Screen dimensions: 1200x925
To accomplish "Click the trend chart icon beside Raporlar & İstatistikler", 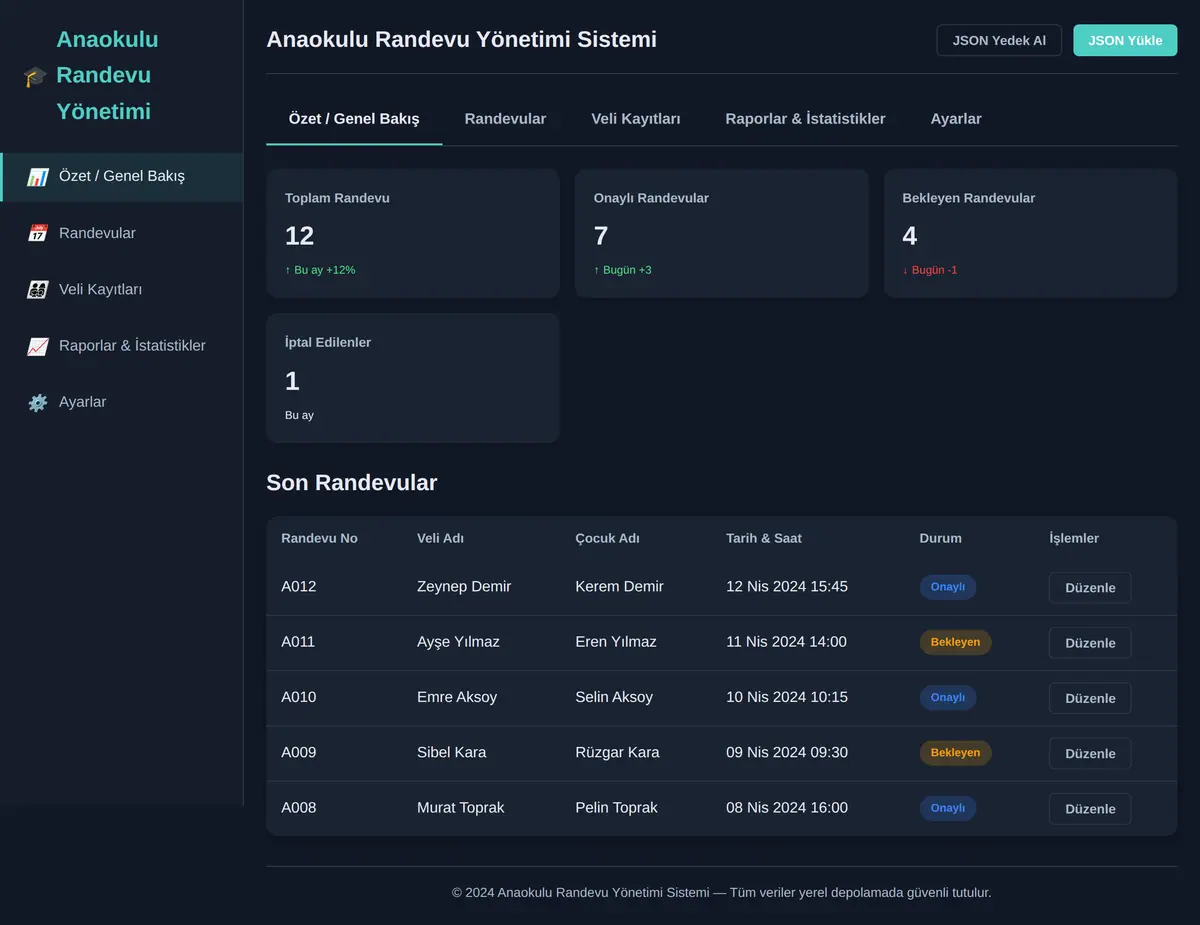I will pyautogui.click(x=38, y=346).
